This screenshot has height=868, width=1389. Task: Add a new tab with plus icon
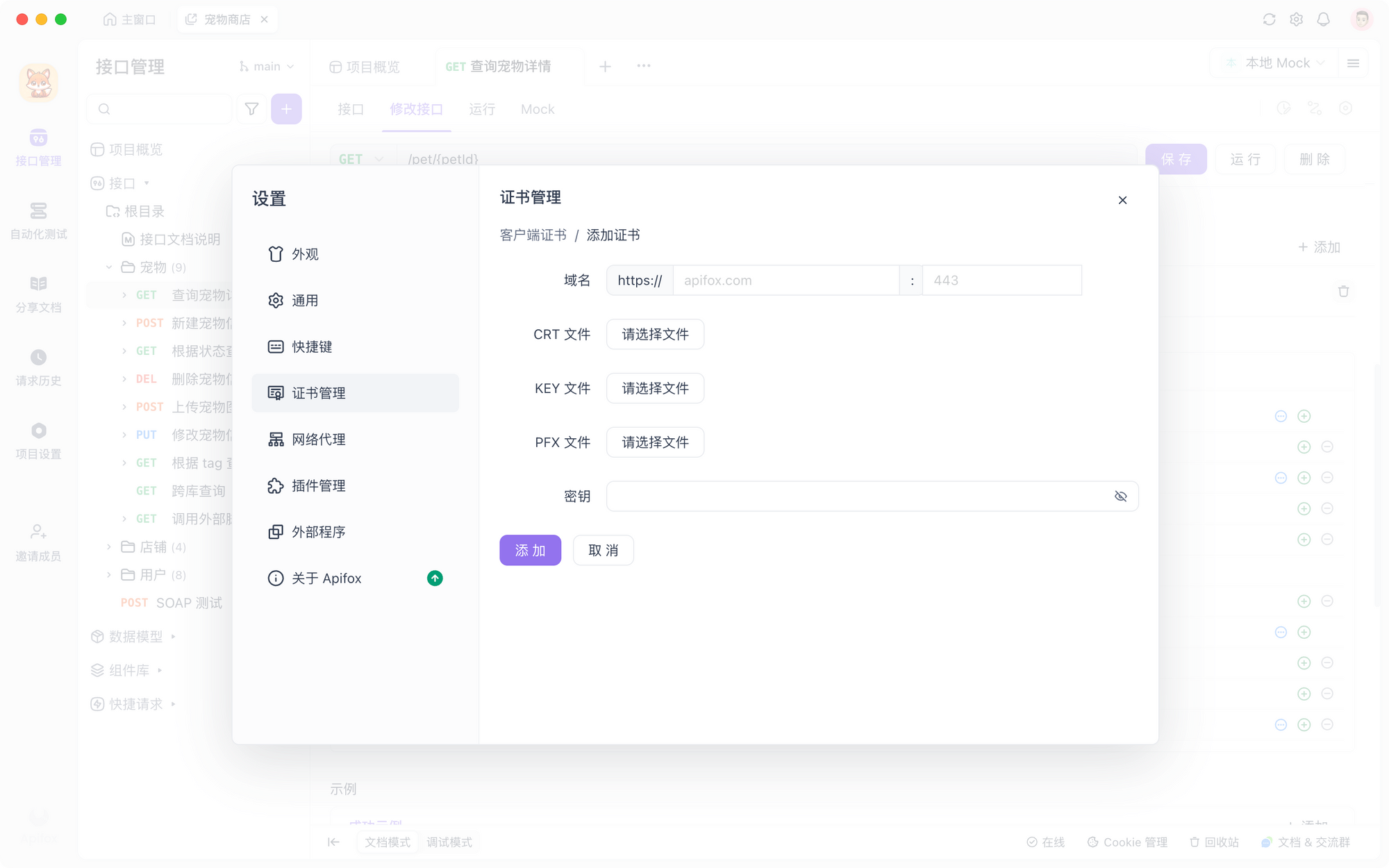(605, 67)
